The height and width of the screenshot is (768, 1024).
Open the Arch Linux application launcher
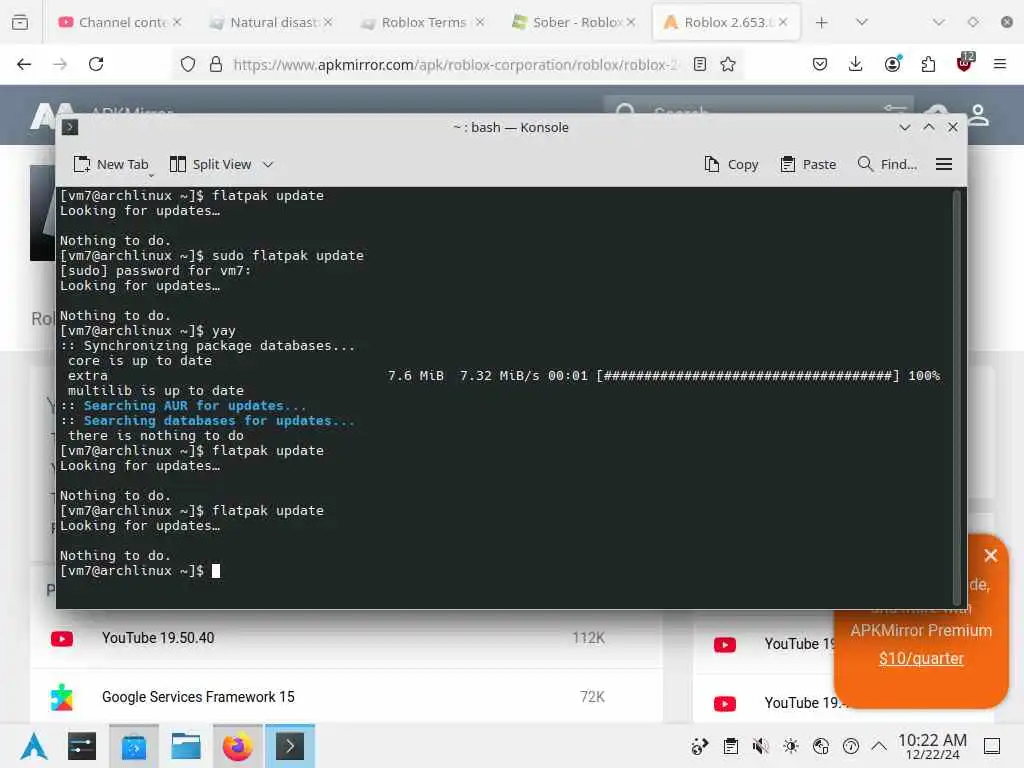click(33, 746)
